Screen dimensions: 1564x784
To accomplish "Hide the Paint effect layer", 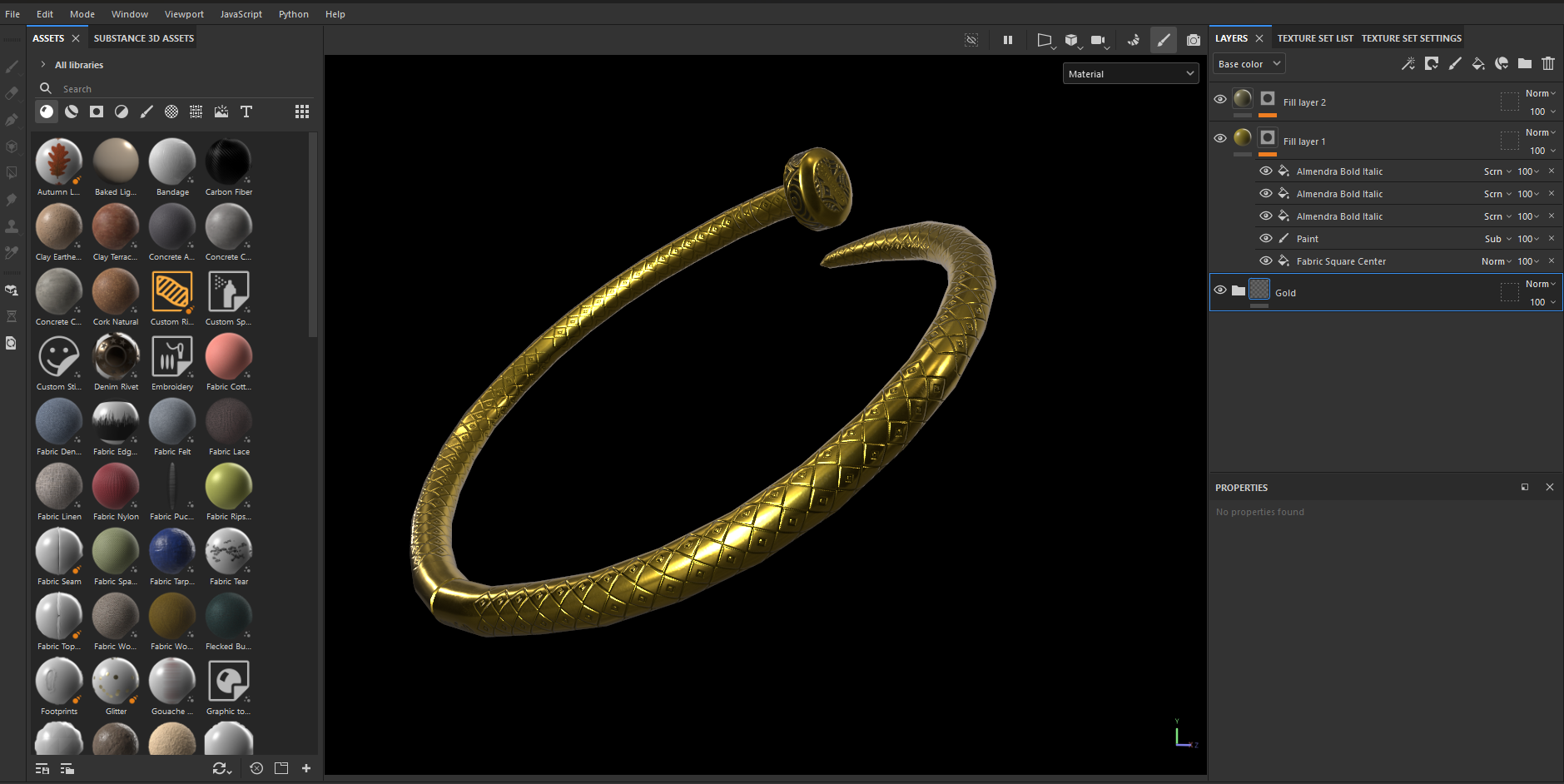I will pyautogui.click(x=1265, y=239).
